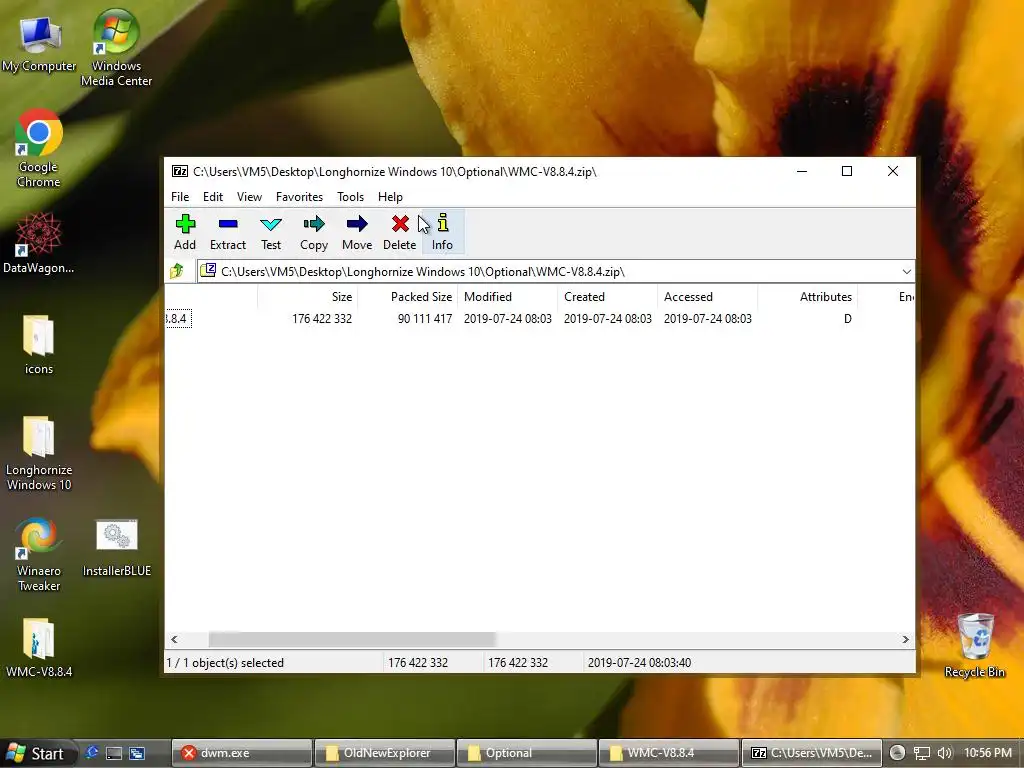Select the WMC-V8.8.4 desktop archive icon
Screen dimensions: 1024x768
39,647
